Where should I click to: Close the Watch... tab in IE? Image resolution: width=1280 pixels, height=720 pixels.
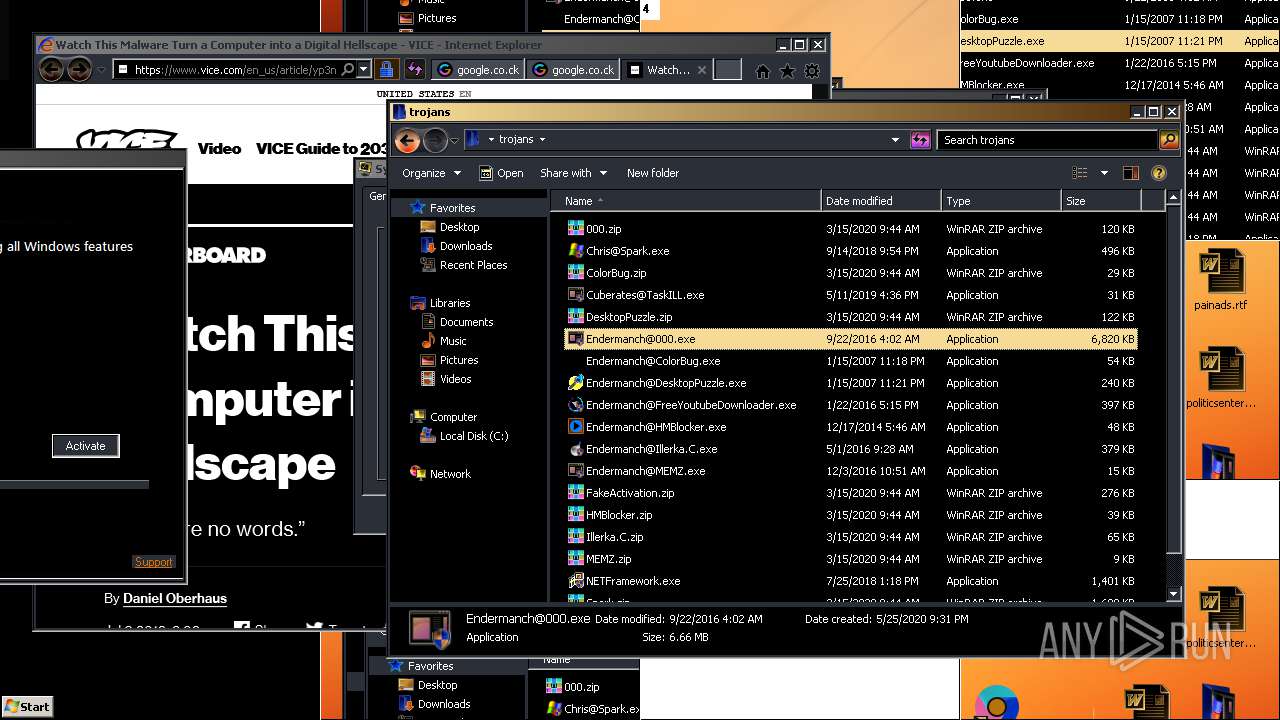pyautogui.click(x=702, y=70)
